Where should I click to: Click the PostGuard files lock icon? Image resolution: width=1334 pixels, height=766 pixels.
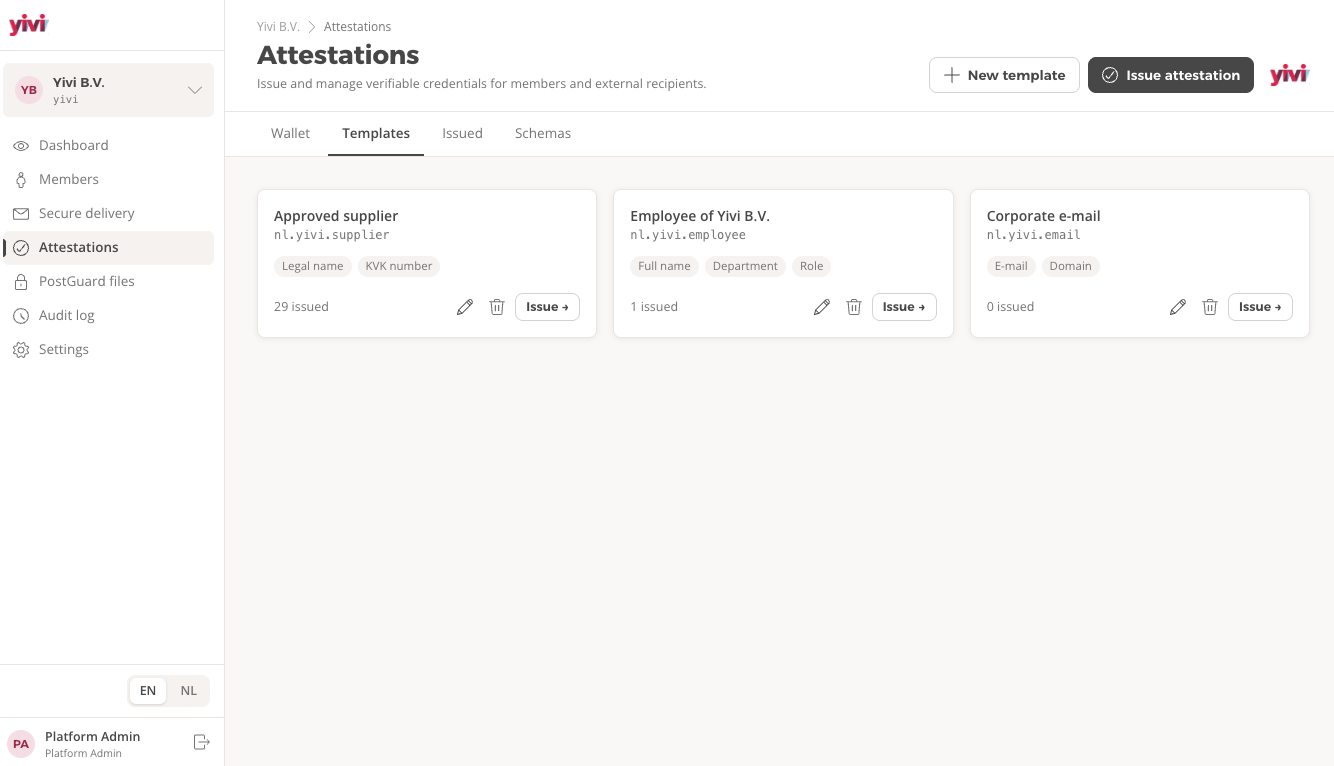[21, 282]
